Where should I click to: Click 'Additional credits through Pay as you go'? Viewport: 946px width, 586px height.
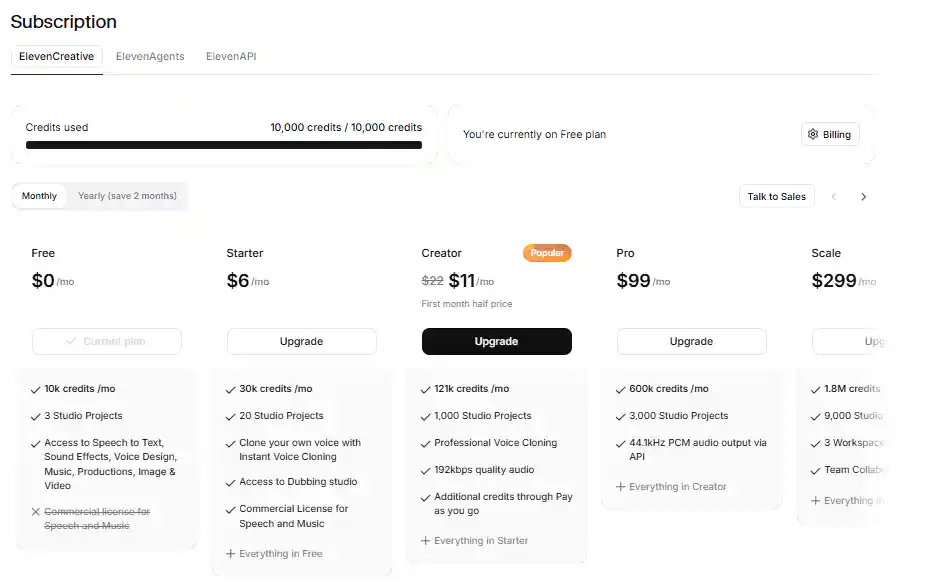point(503,503)
